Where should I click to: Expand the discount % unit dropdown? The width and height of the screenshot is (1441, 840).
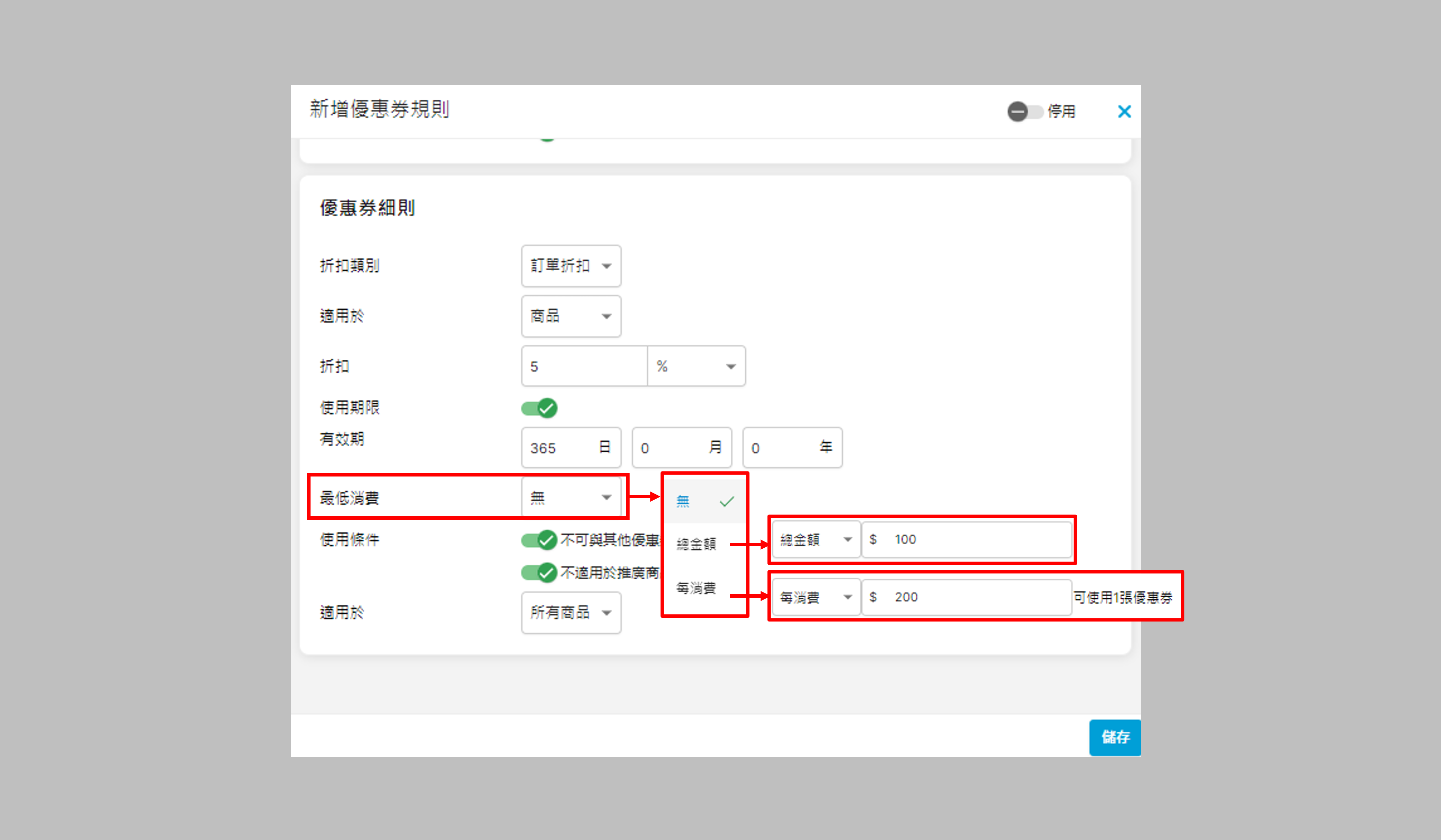point(696,366)
